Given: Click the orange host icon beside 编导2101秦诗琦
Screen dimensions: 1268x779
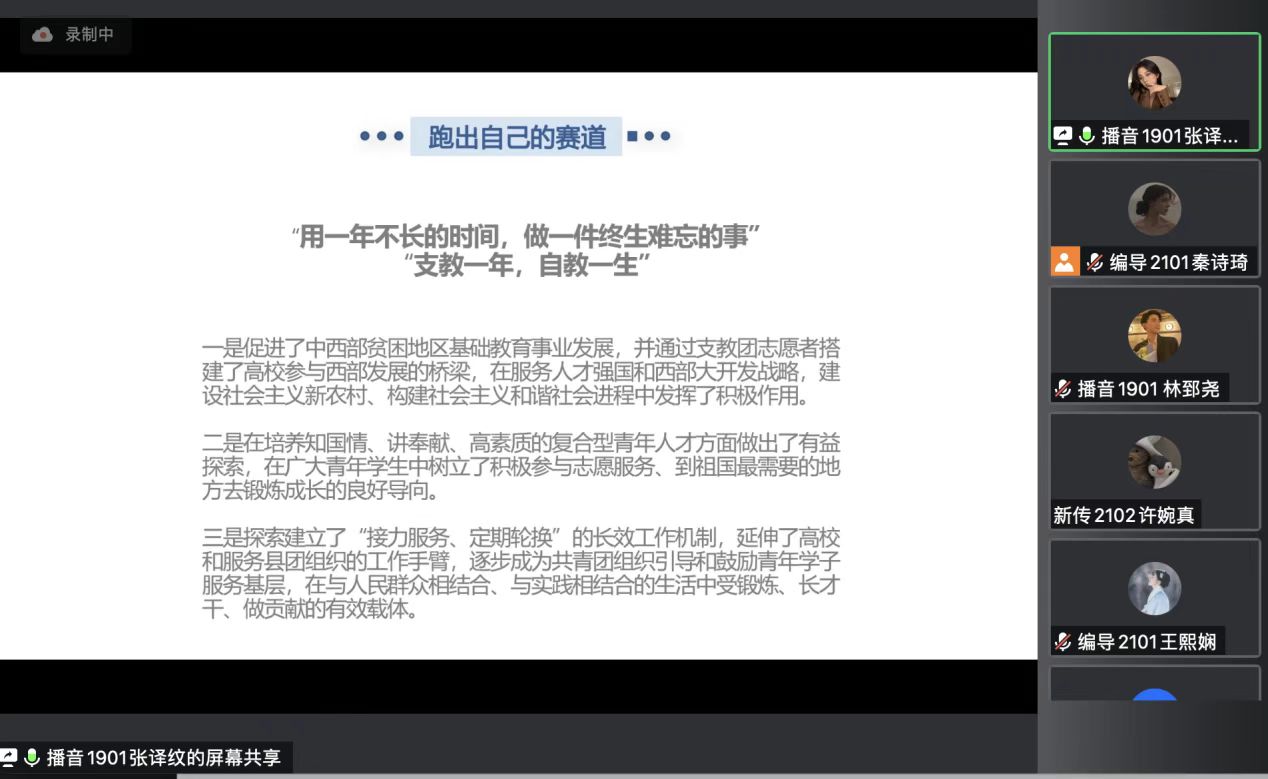Looking at the screenshot, I should (1065, 262).
